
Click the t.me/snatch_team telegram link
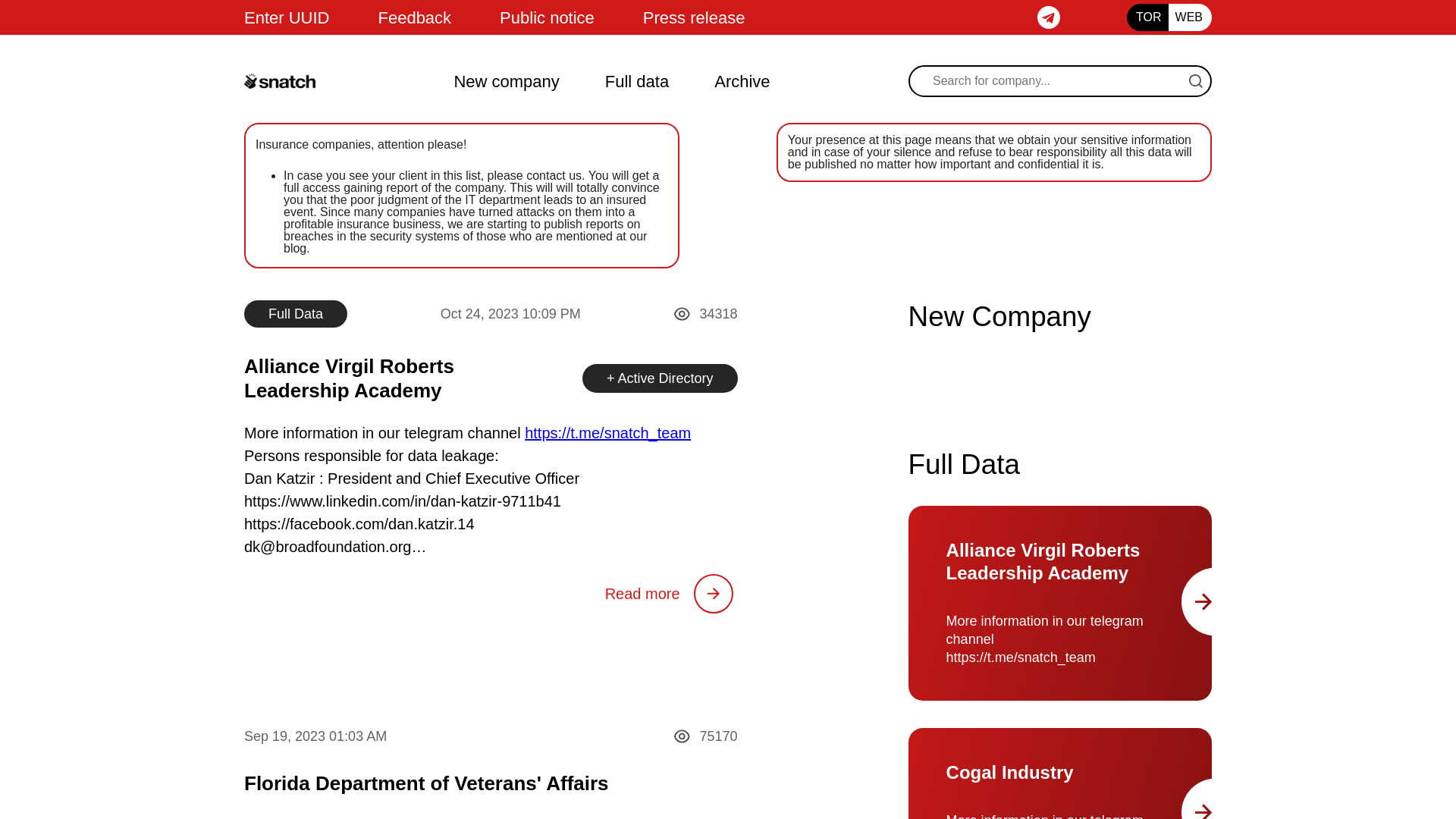607,433
